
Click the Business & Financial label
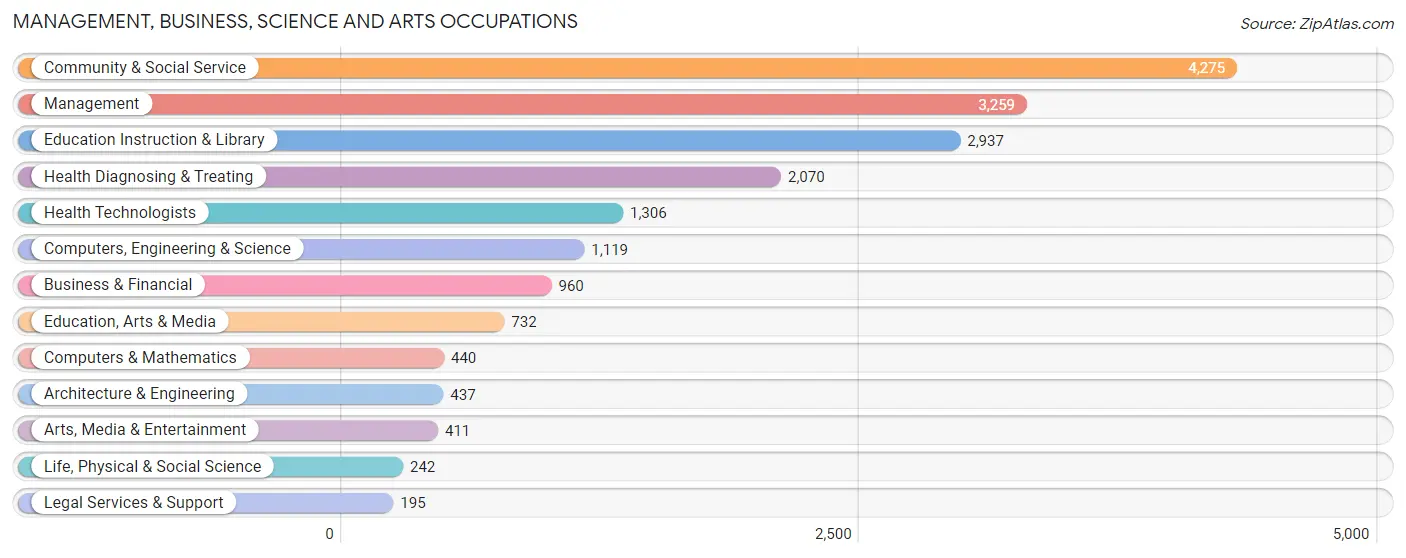(x=118, y=285)
